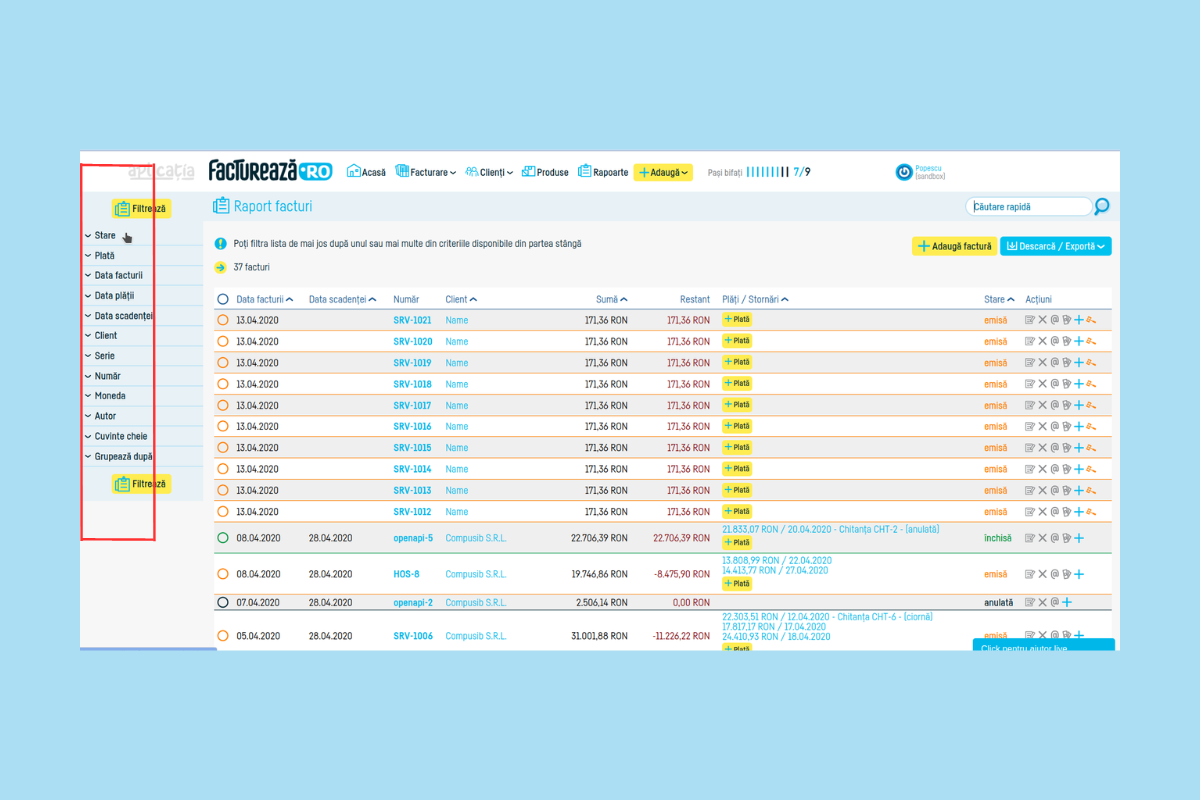Expand the Grupează după filter section
Viewport: 1200px width, 800px height.
(x=122, y=456)
